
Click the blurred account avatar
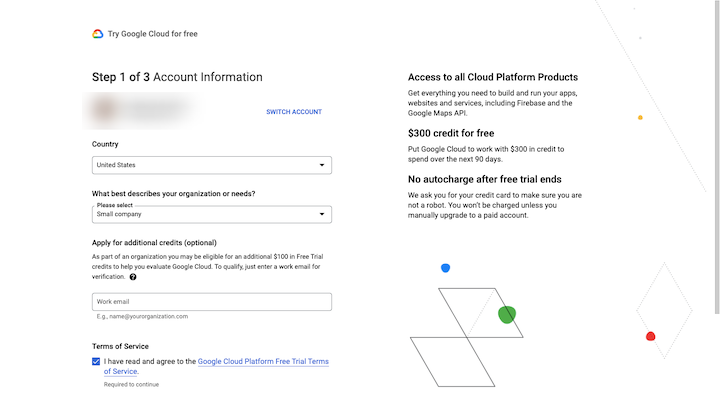[x=104, y=110]
